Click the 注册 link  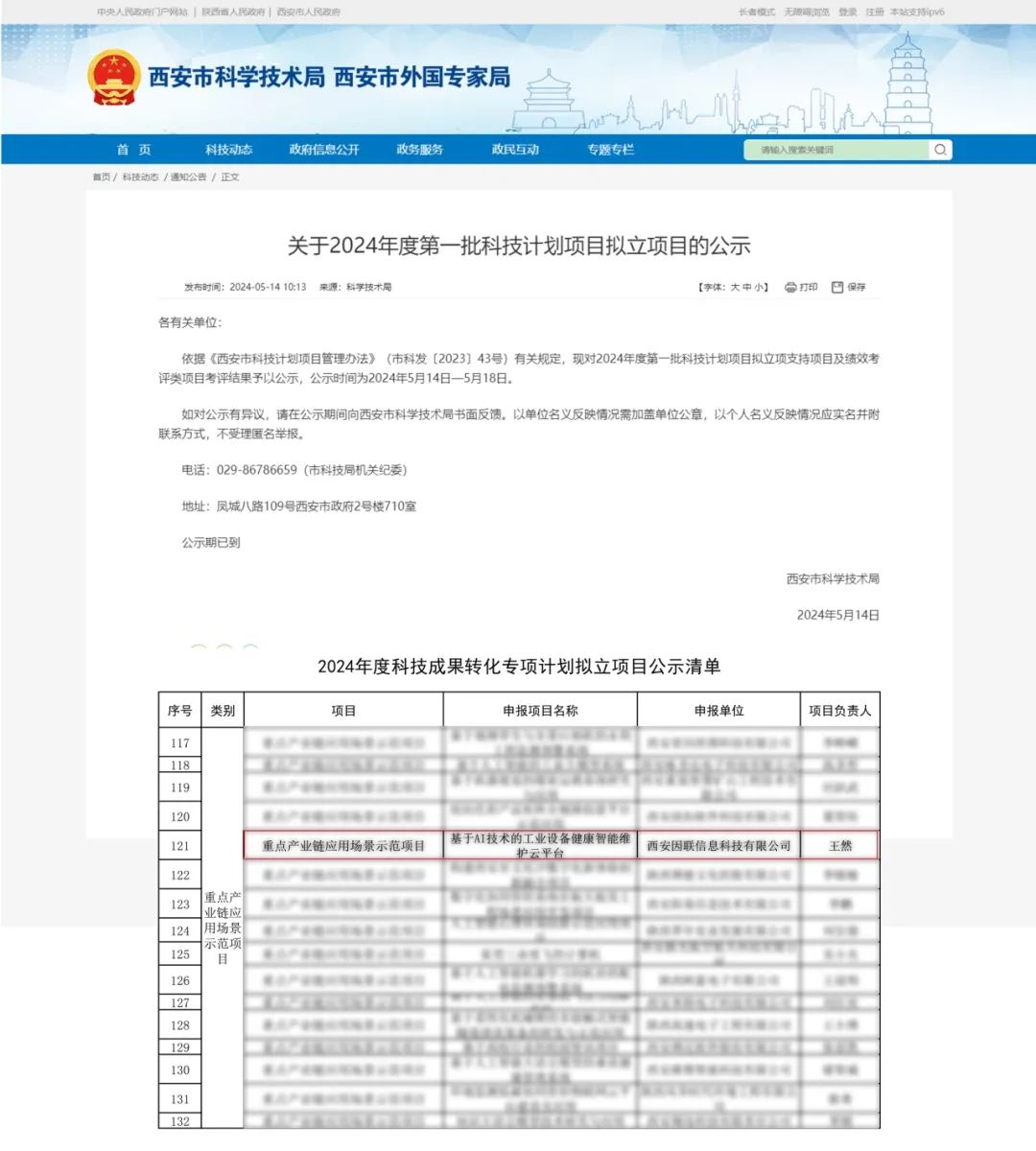(x=875, y=12)
